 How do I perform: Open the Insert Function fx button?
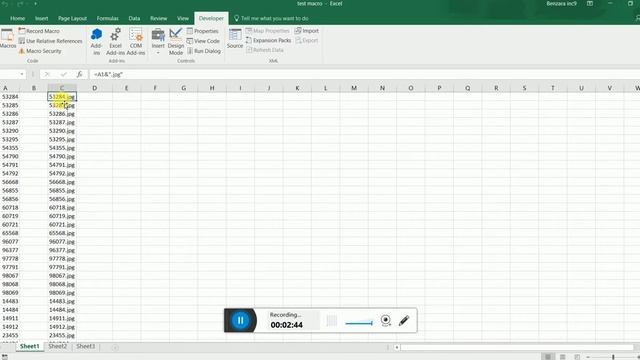coord(80,74)
